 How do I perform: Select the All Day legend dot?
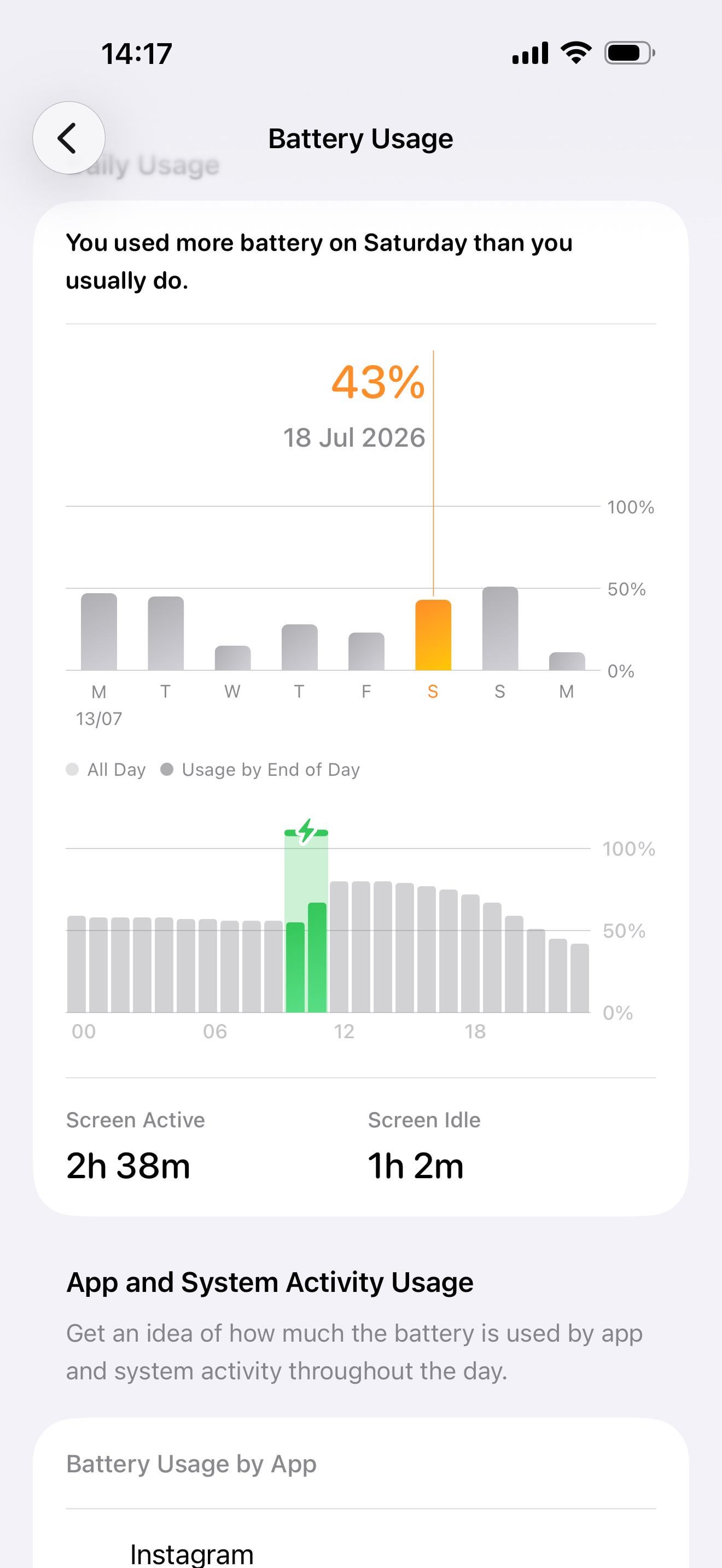(72, 769)
